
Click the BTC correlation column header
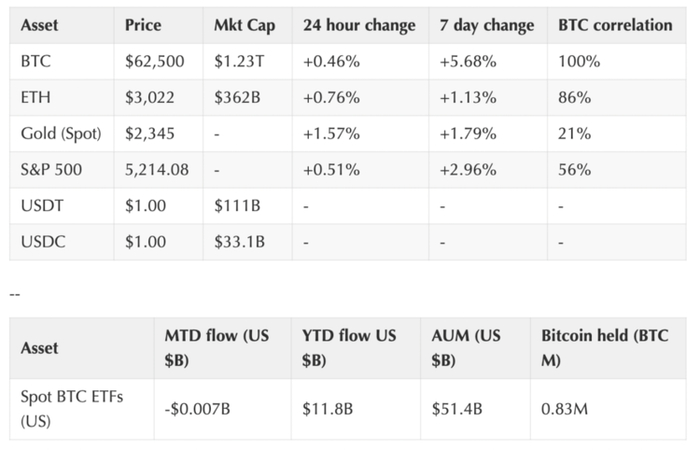[615, 25]
